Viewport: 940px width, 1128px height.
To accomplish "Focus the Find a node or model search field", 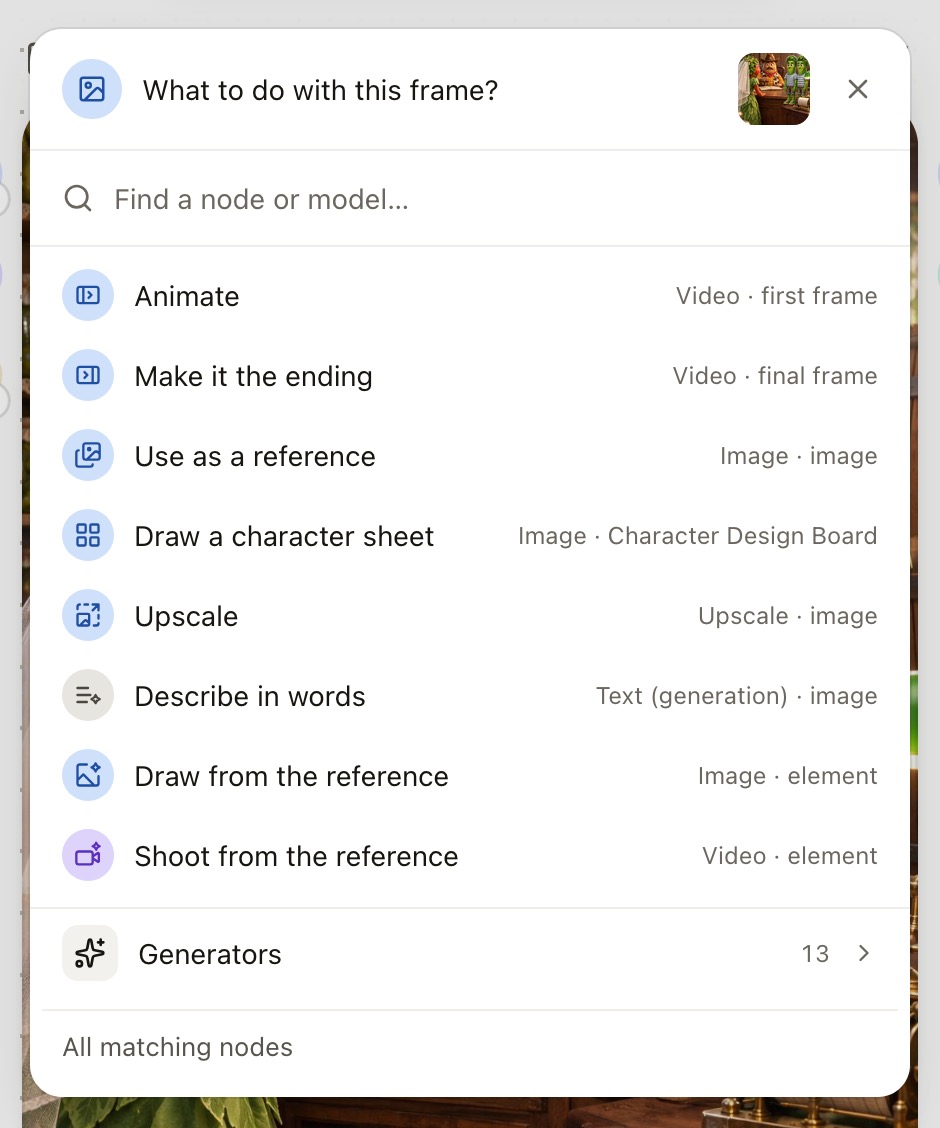I will (470, 199).
